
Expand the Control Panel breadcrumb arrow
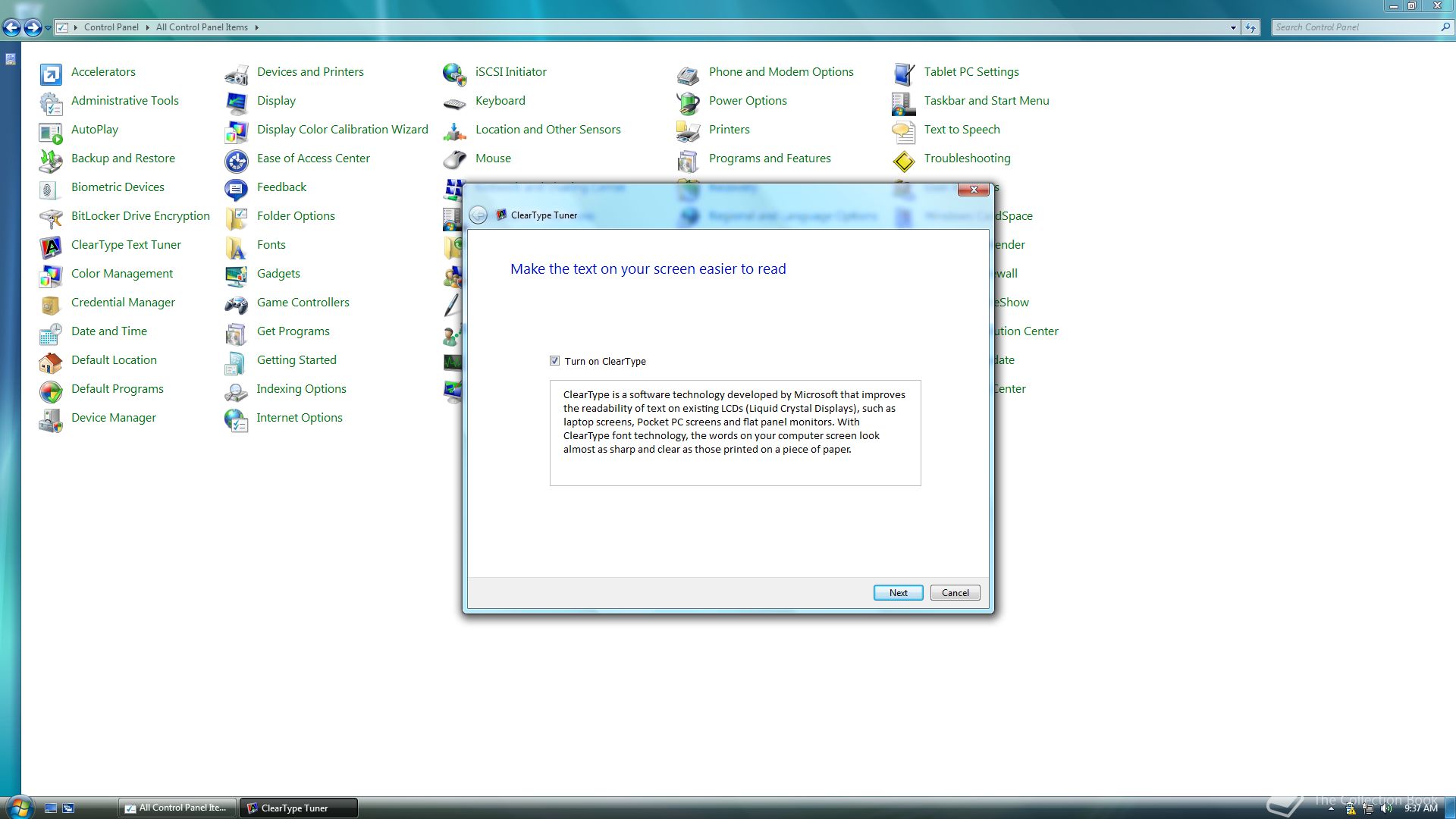147,27
